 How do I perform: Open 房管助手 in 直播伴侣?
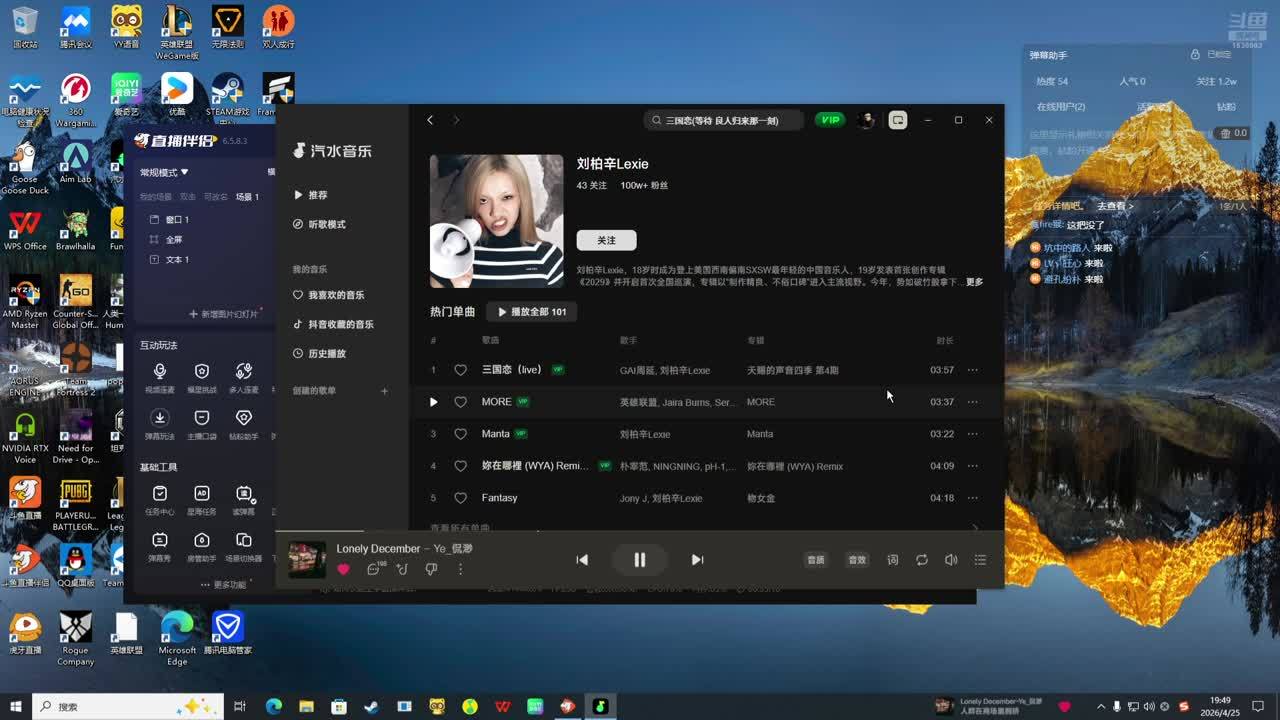[202, 546]
